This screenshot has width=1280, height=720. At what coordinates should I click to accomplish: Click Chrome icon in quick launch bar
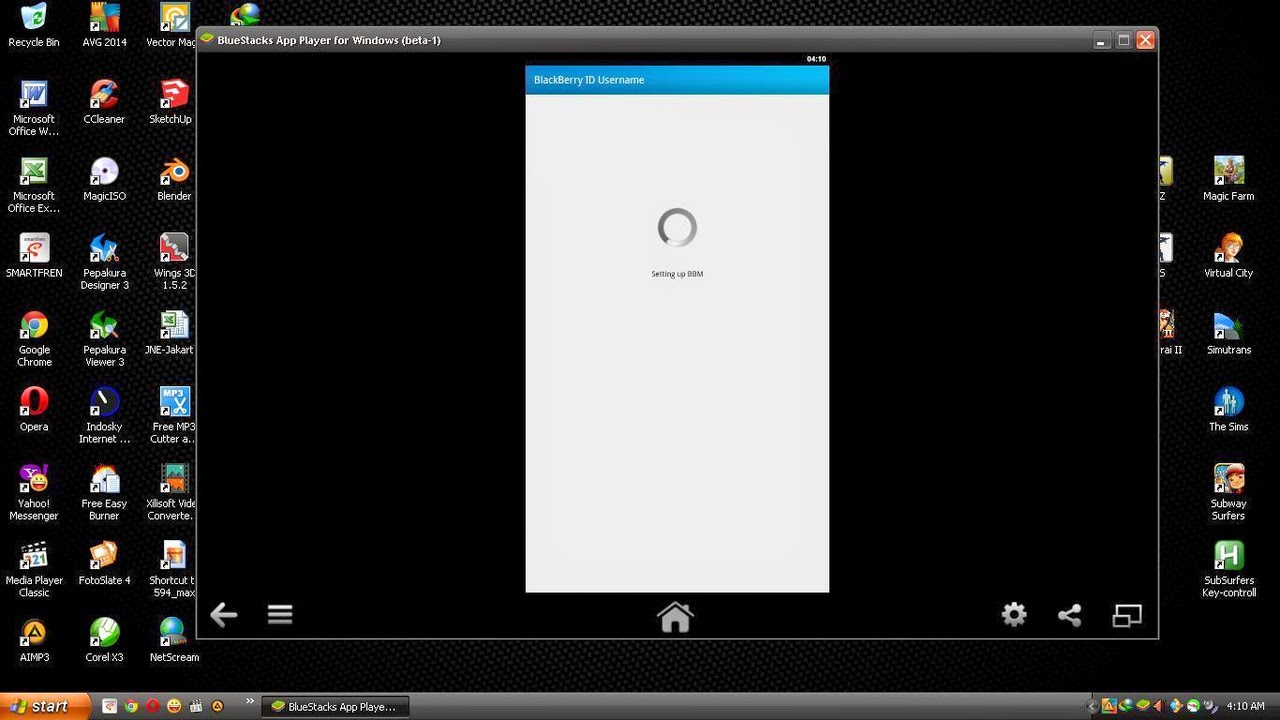point(131,706)
